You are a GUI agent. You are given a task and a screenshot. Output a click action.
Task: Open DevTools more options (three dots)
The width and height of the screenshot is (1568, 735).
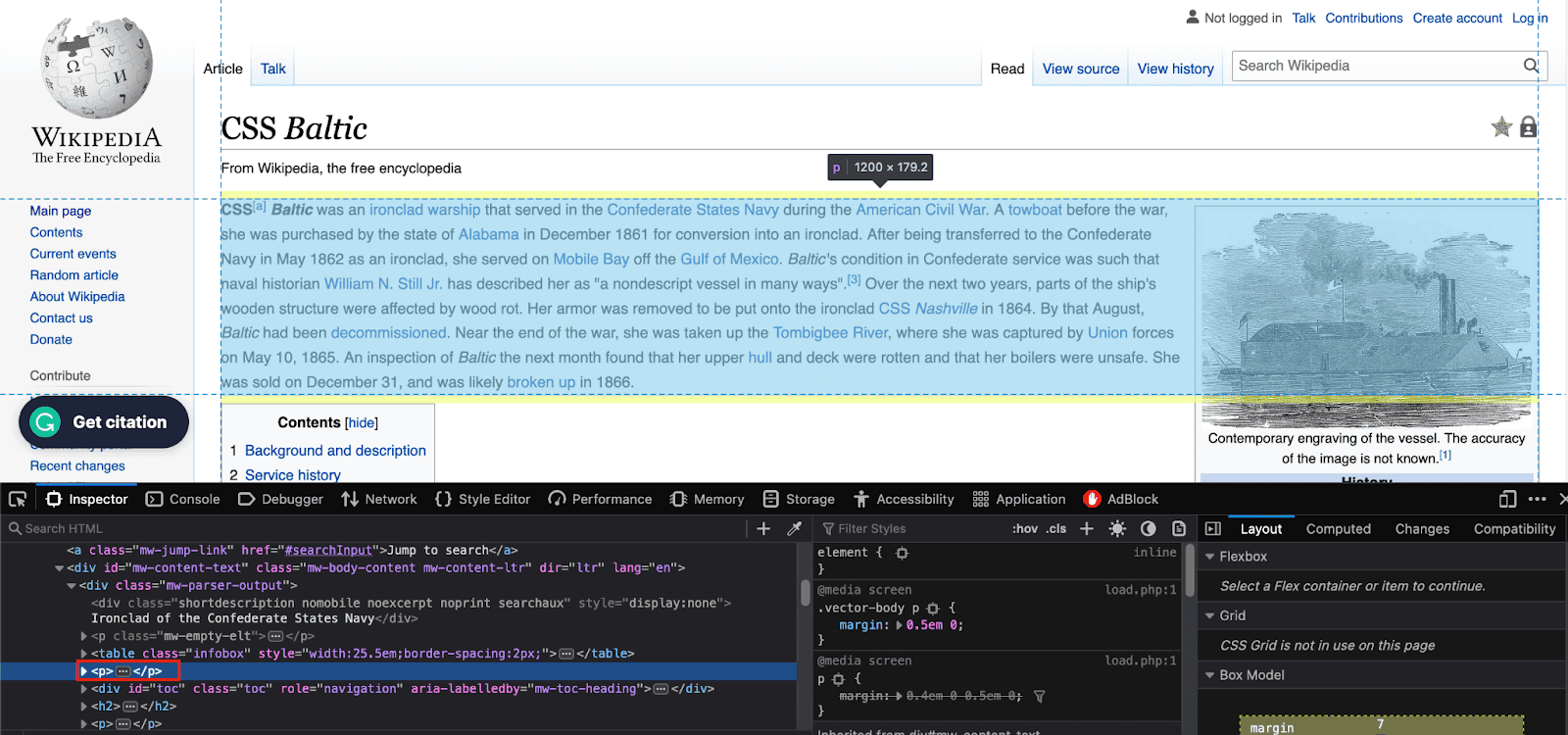pos(1537,499)
